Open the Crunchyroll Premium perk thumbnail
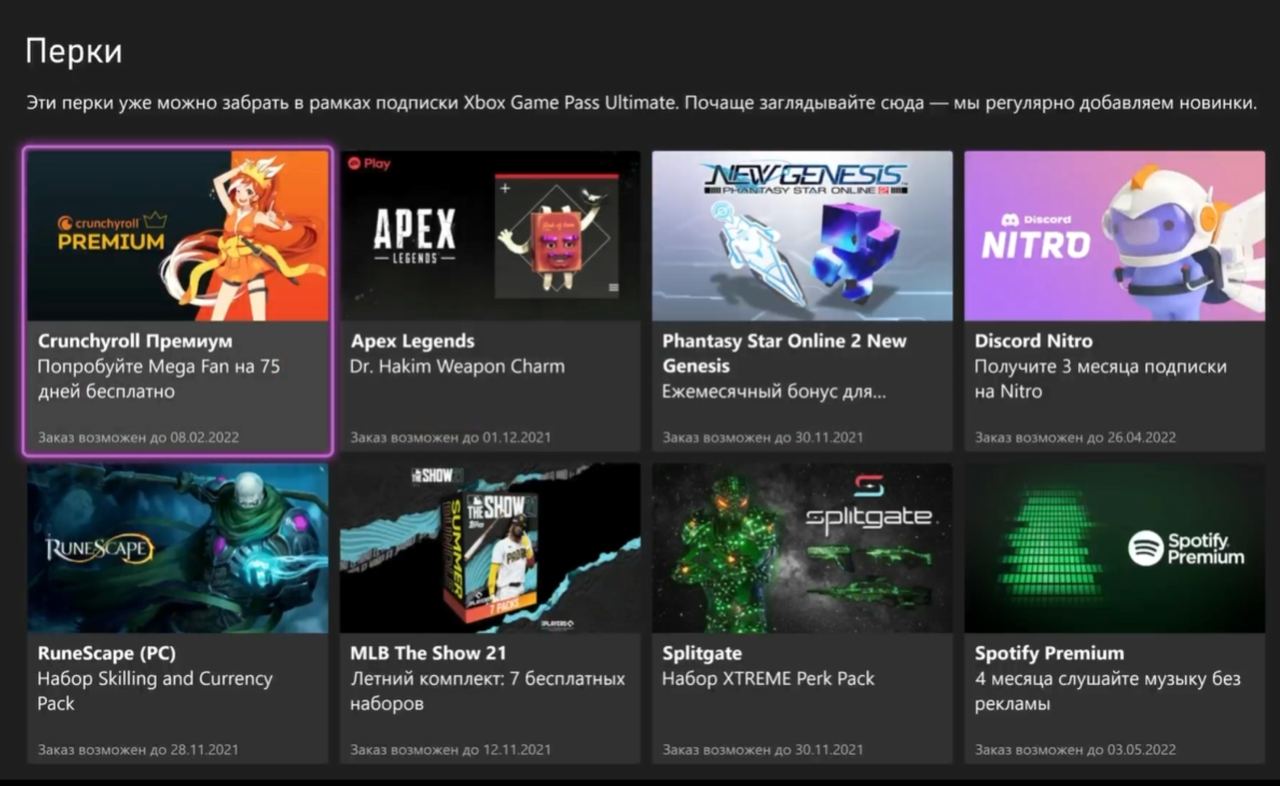1280x786 pixels. coord(178,236)
